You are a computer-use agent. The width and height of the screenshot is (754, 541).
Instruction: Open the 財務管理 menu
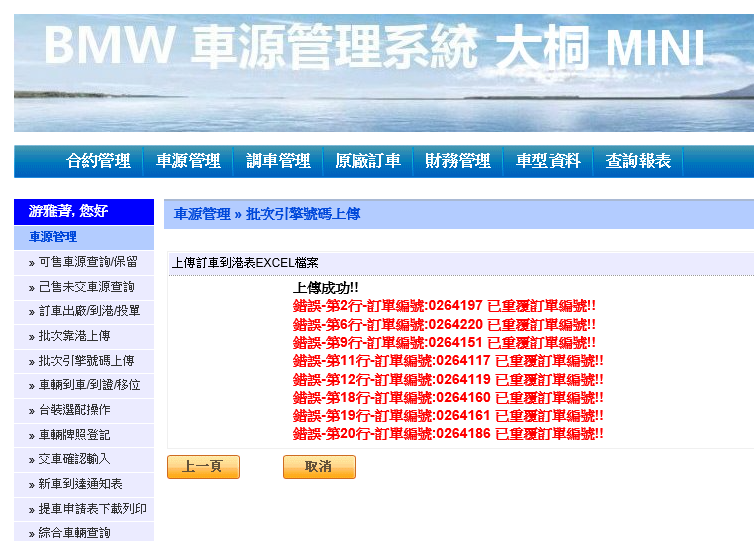pyautogui.click(x=458, y=161)
